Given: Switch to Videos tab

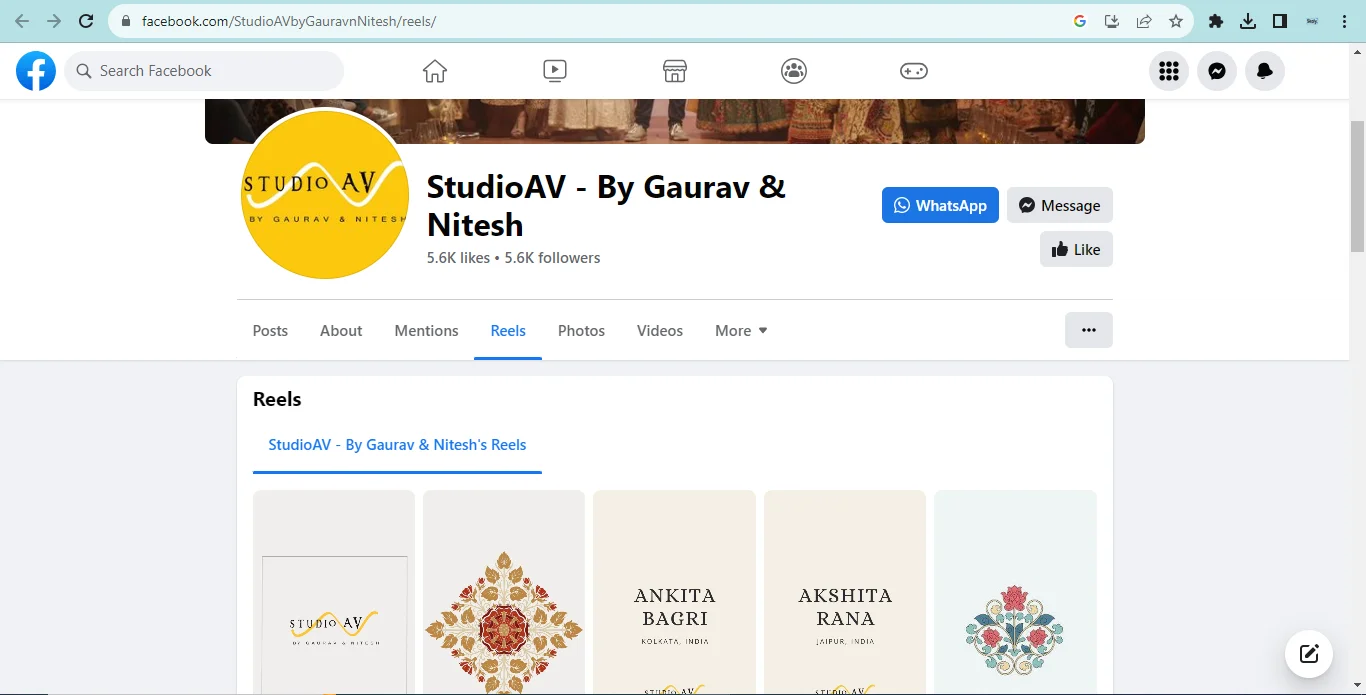Looking at the screenshot, I should [660, 331].
